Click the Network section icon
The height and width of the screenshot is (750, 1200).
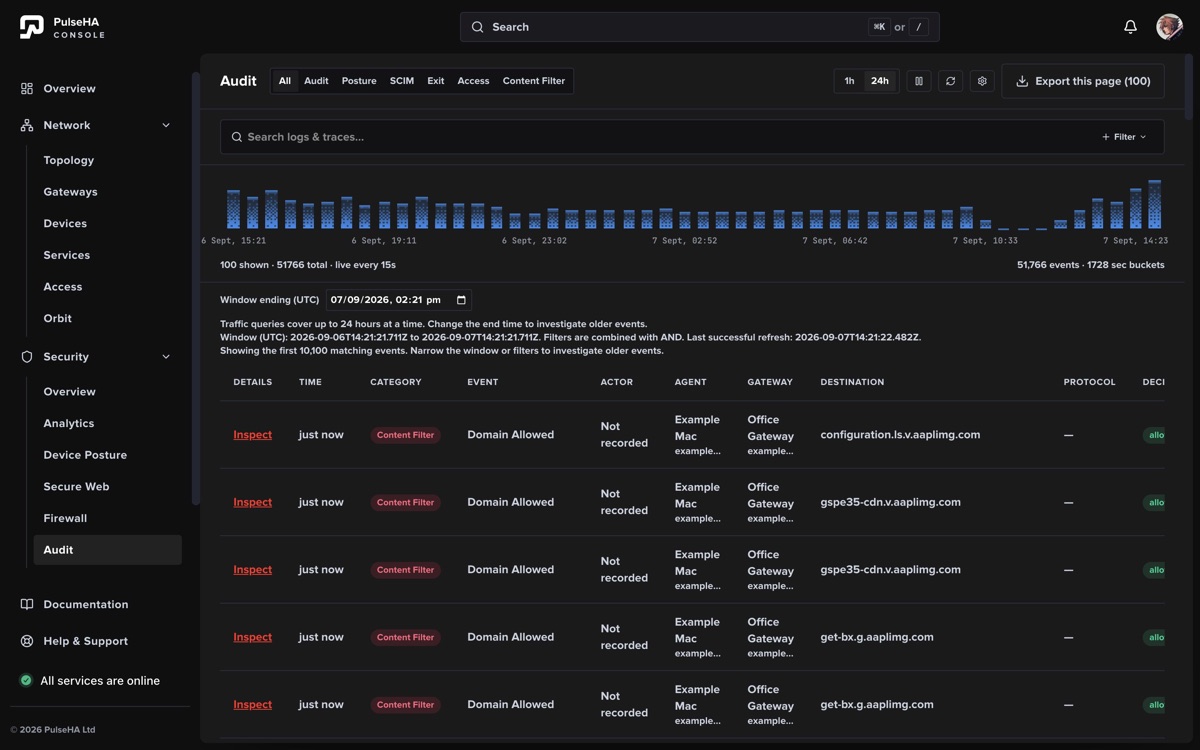pyautogui.click(x=27, y=125)
